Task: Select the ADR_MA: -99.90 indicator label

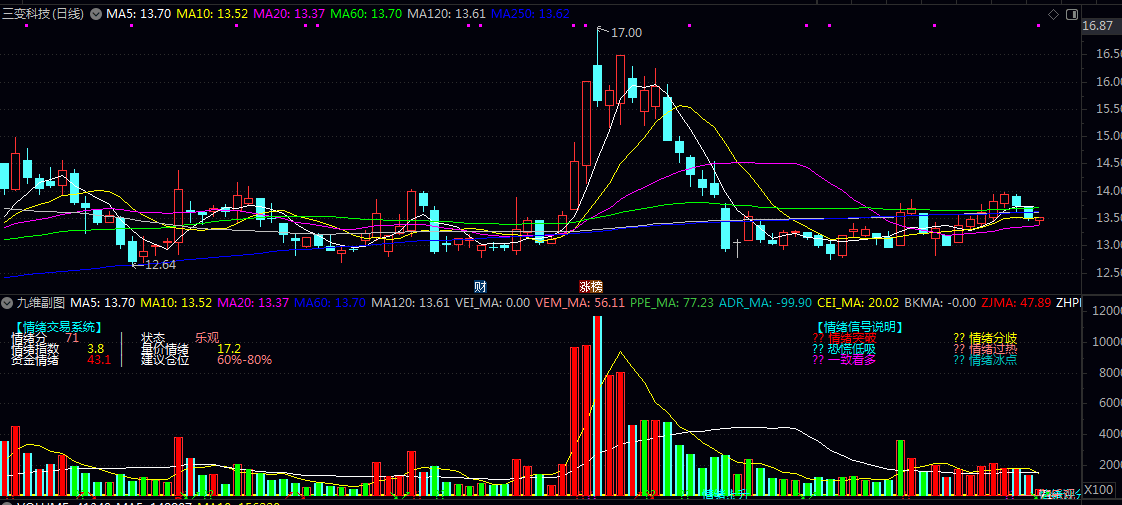Action: (x=766, y=303)
